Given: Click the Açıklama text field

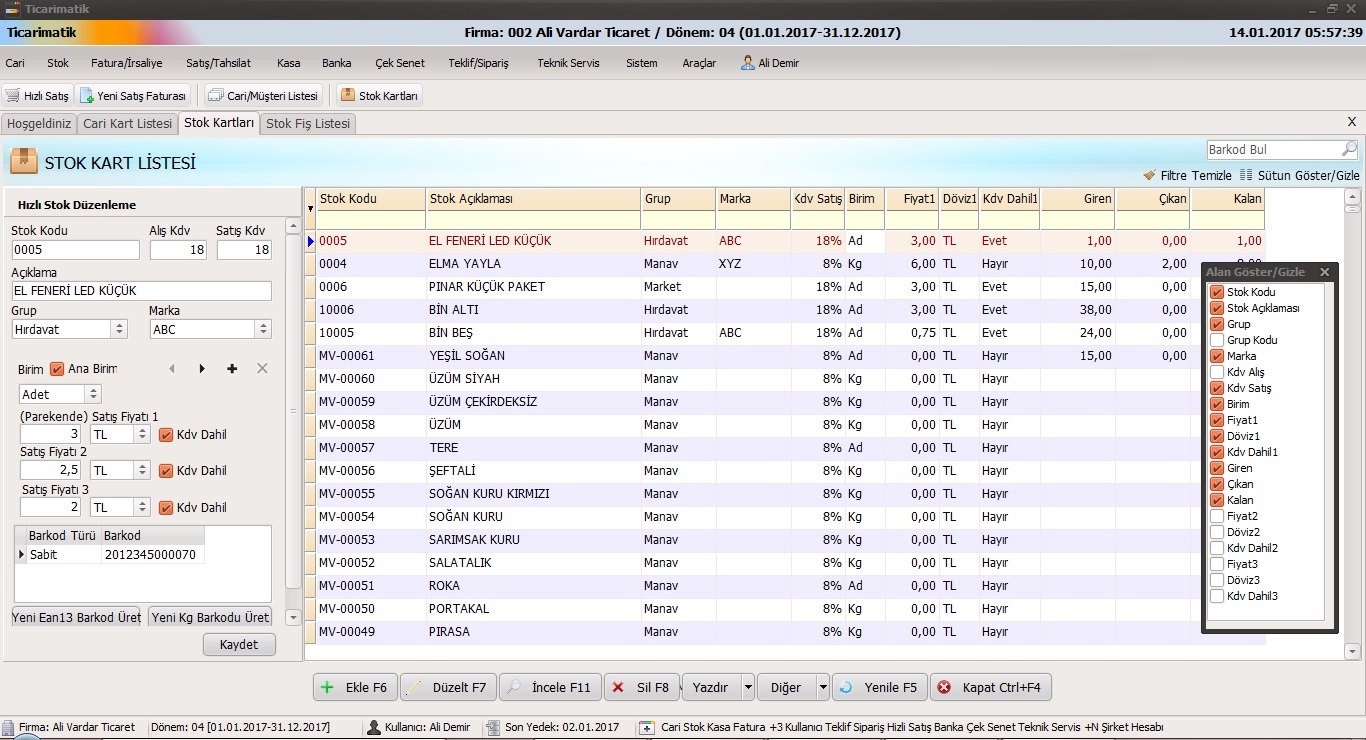Looking at the screenshot, I should click(x=141, y=291).
